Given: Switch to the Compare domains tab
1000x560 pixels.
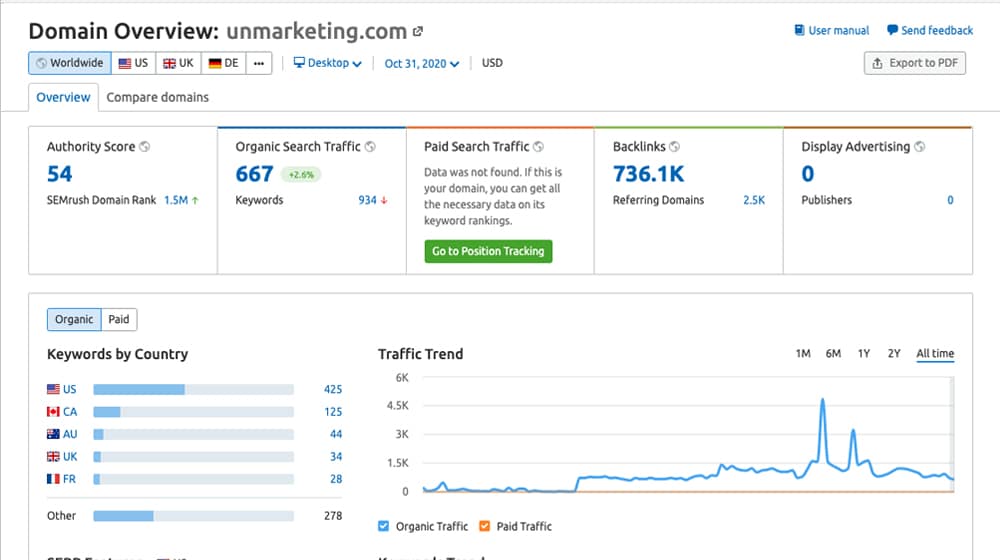Looking at the screenshot, I should tap(157, 97).
